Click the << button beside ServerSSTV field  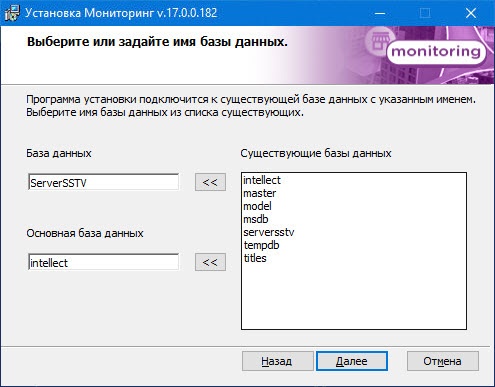(x=210, y=182)
